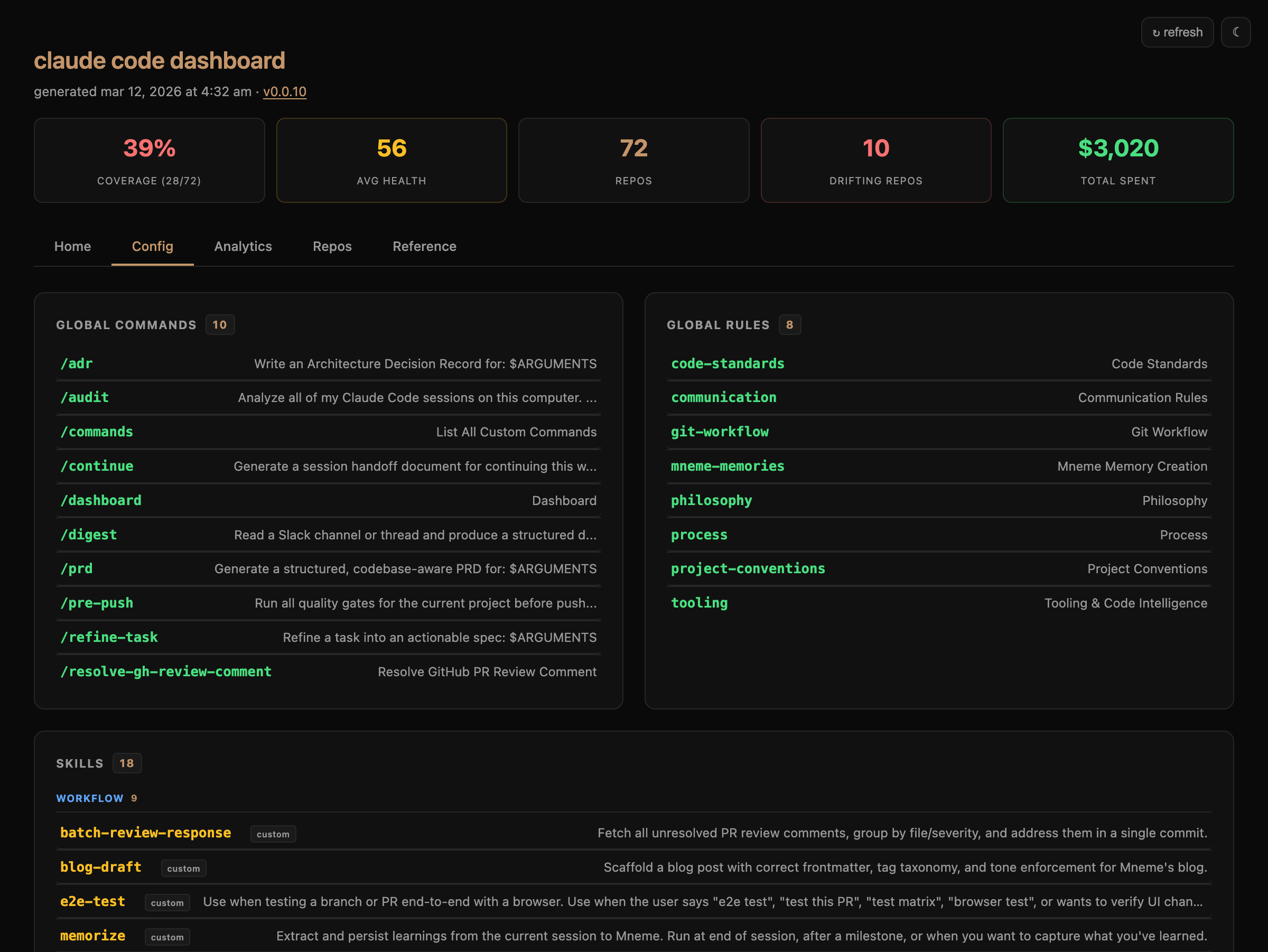Image resolution: width=1268 pixels, height=952 pixels.
Task: Open the Repos tab
Action: point(332,247)
